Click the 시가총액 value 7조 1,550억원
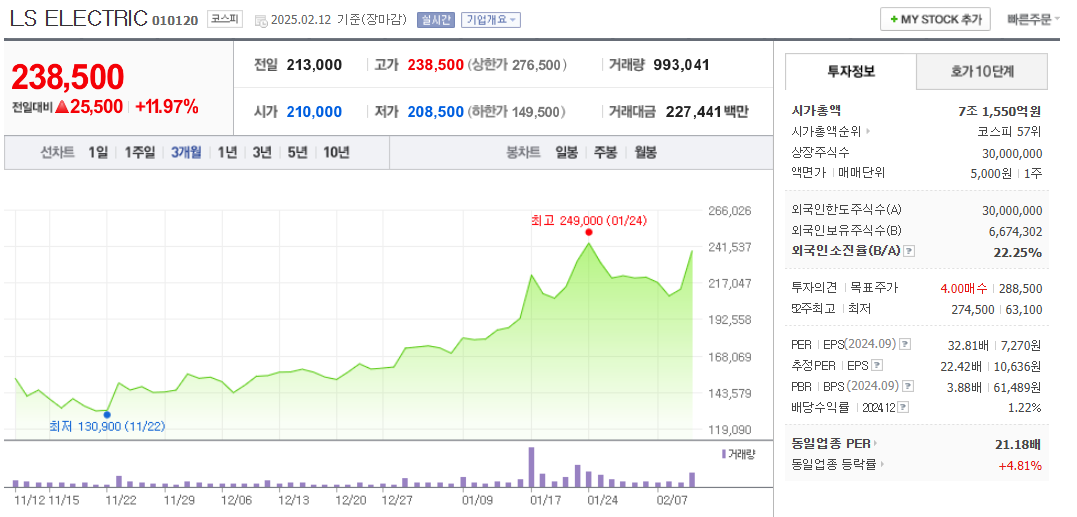The image size is (1077, 517). point(1000,111)
